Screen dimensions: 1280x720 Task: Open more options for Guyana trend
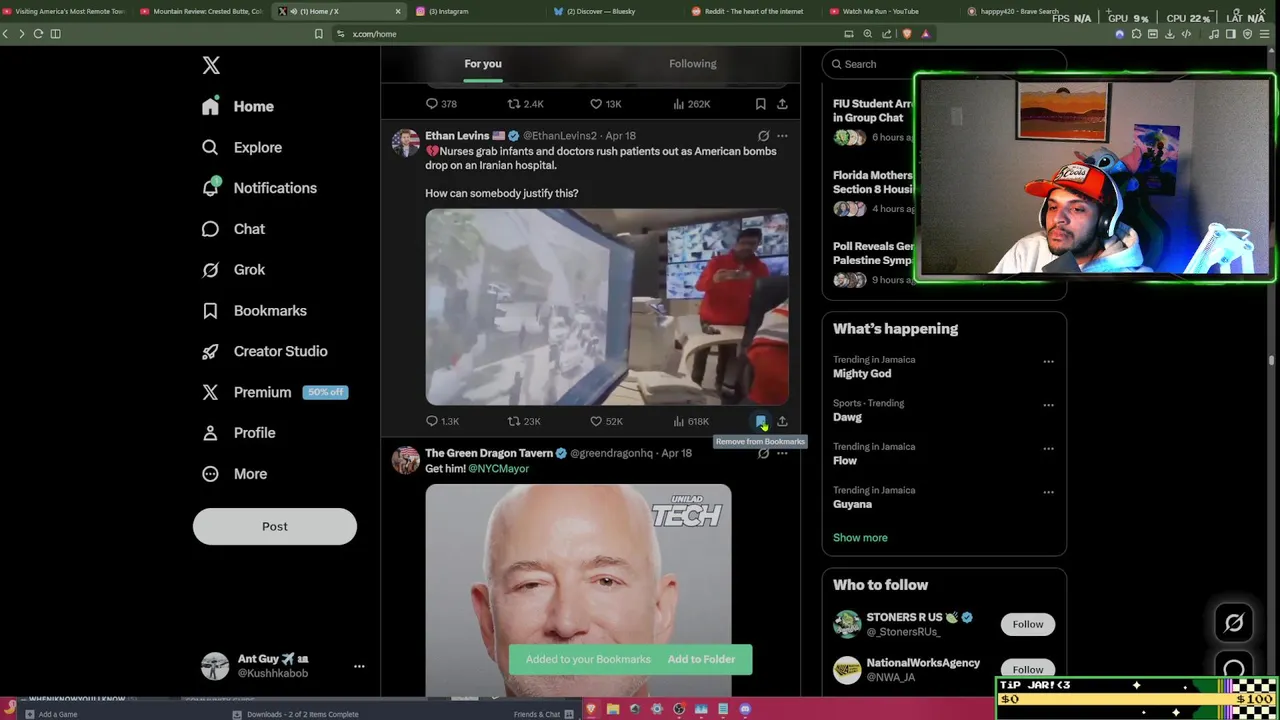[1048, 492]
